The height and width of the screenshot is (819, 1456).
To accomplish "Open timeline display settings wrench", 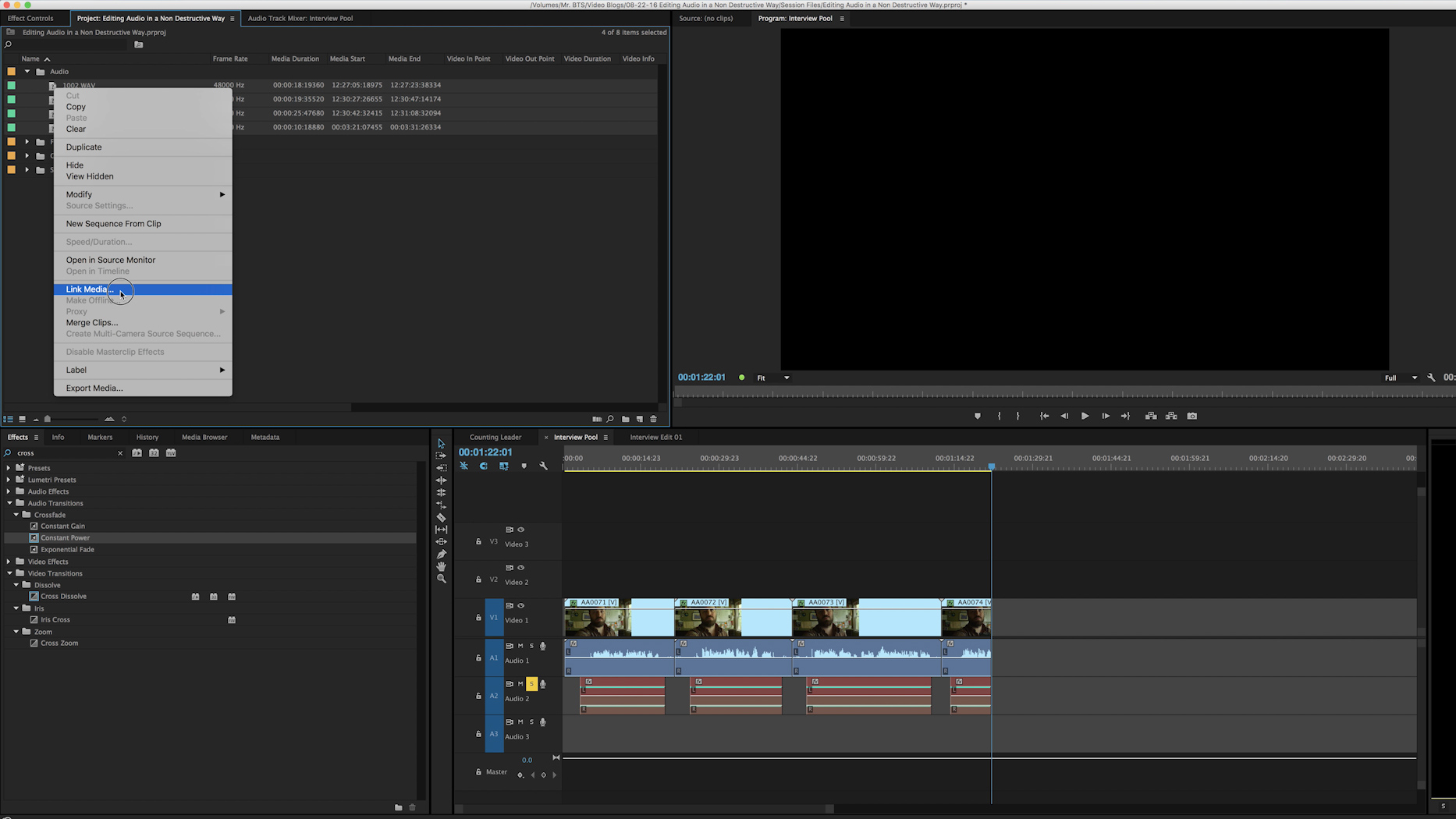I will pos(544,466).
